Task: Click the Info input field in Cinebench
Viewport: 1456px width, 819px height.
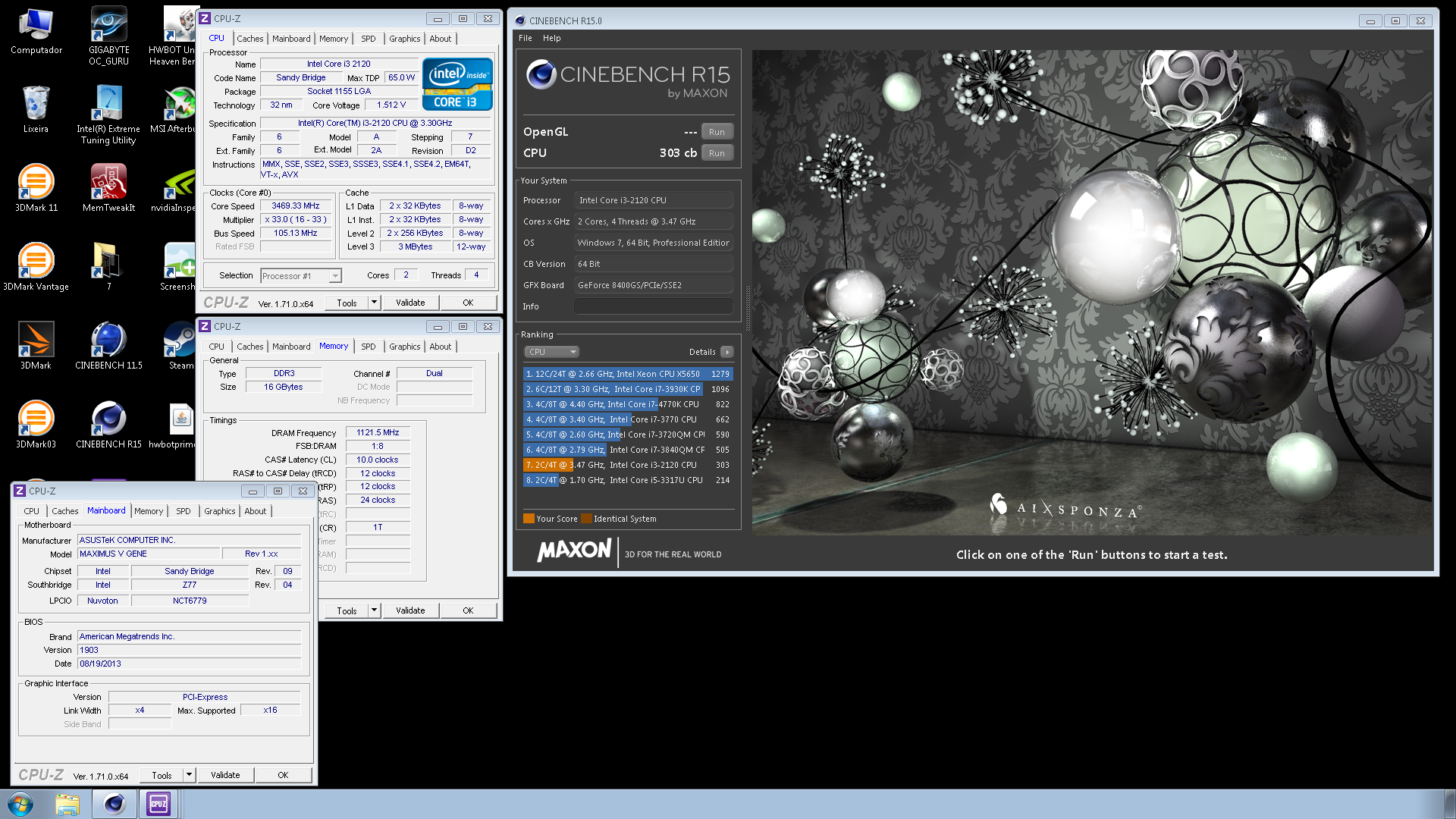Action: click(x=654, y=306)
